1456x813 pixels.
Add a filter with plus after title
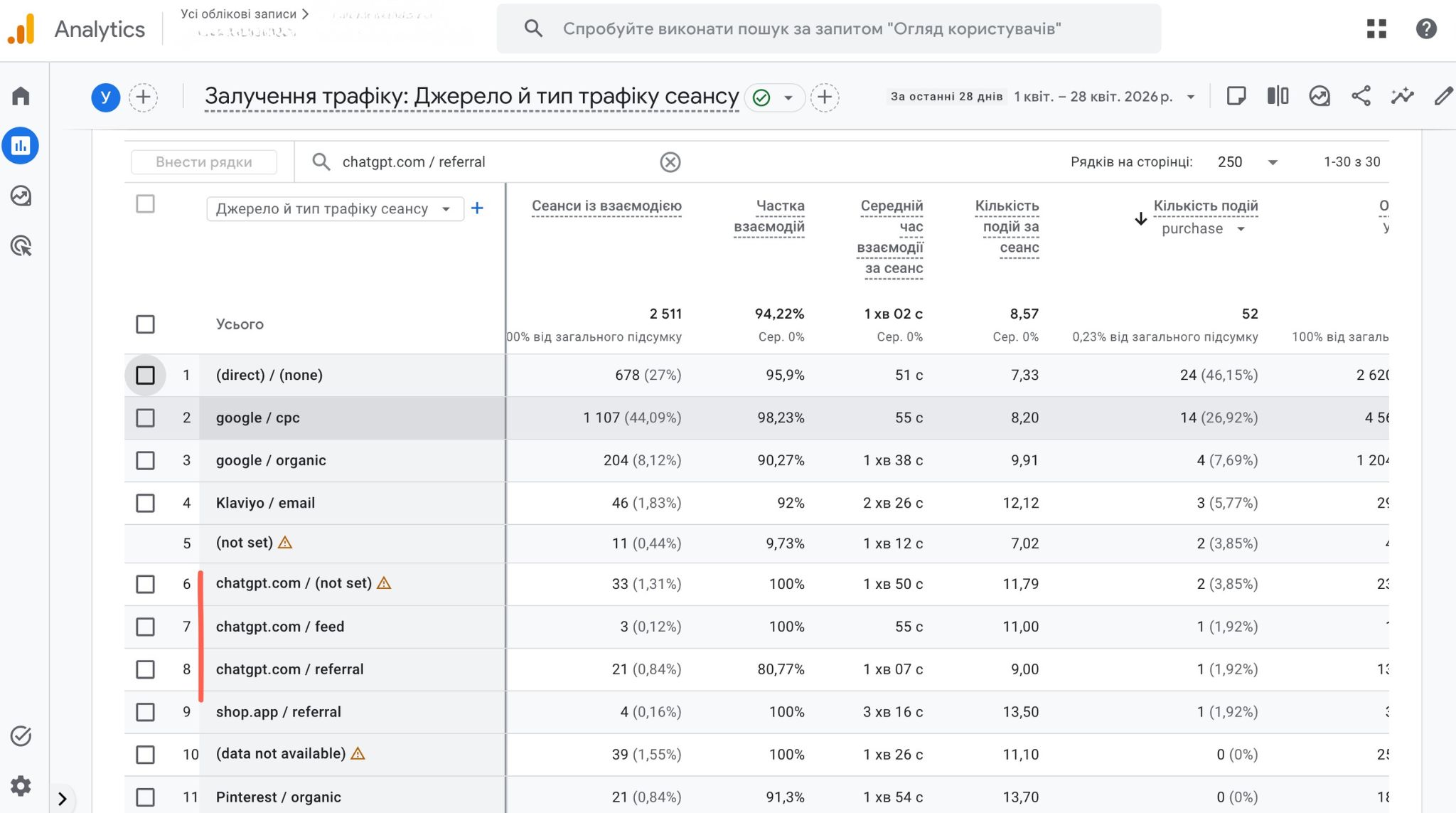(825, 97)
